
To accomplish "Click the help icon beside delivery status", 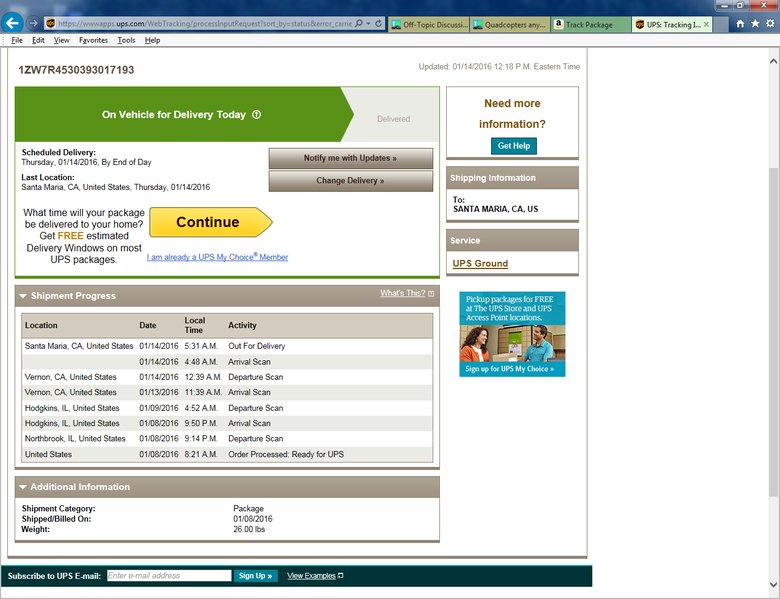I will [x=257, y=114].
